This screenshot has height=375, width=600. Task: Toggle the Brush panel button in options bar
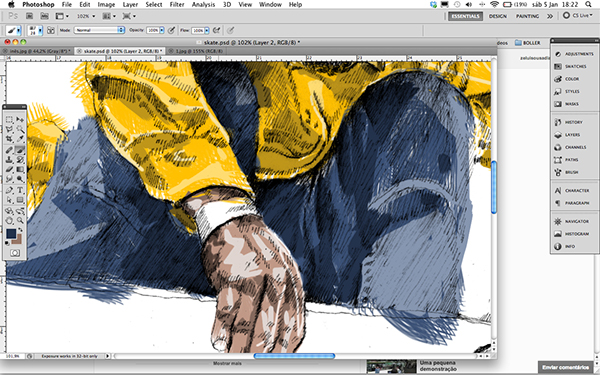[51, 30]
